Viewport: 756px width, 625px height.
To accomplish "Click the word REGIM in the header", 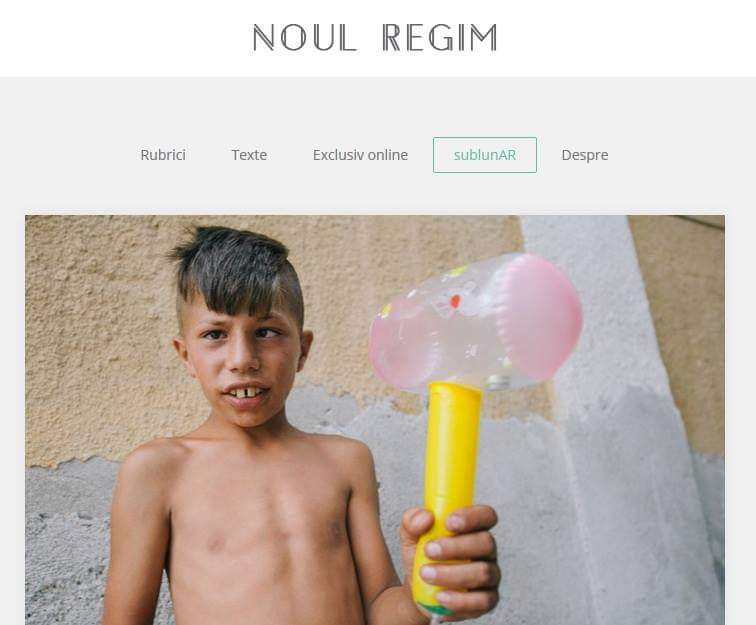I will pyautogui.click(x=440, y=38).
